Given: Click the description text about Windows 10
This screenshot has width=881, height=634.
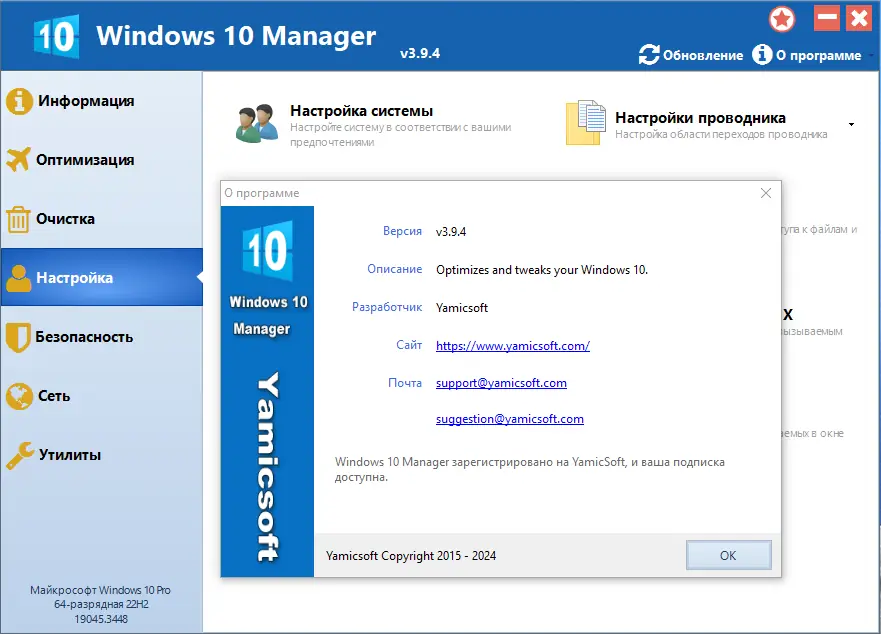Looking at the screenshot, I should pos(542,270).
